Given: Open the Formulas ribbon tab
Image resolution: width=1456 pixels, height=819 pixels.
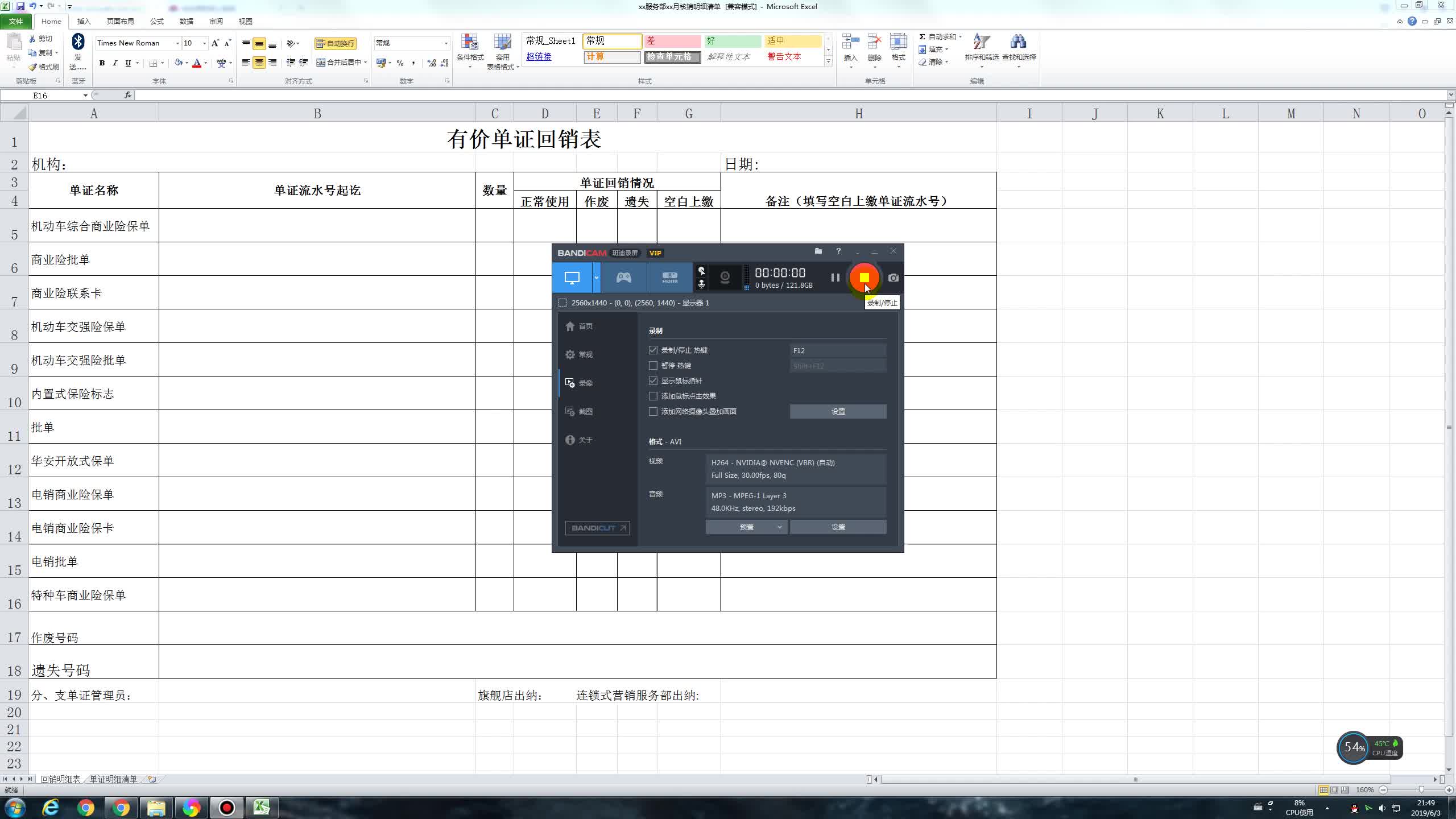Looking at the screenshot, I should (156, 22).
